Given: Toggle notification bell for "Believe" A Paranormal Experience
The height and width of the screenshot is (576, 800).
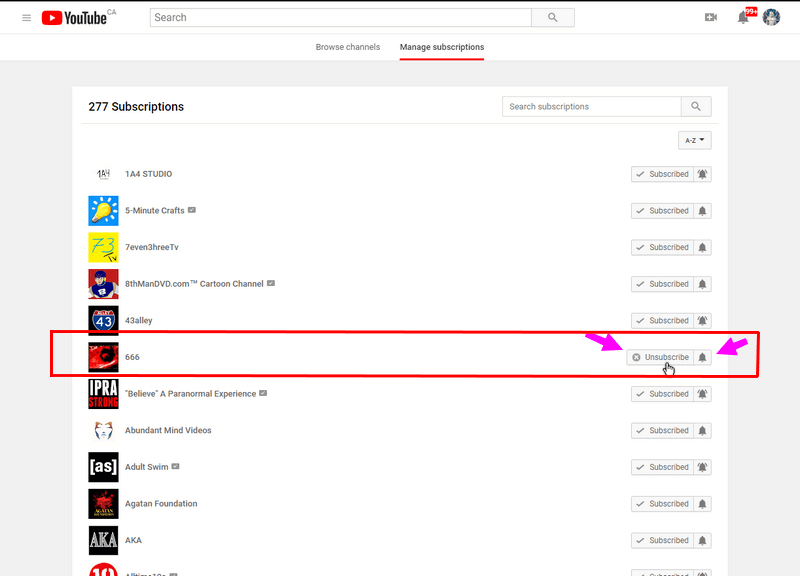Looking at the screenshot, I should [703, 394].
